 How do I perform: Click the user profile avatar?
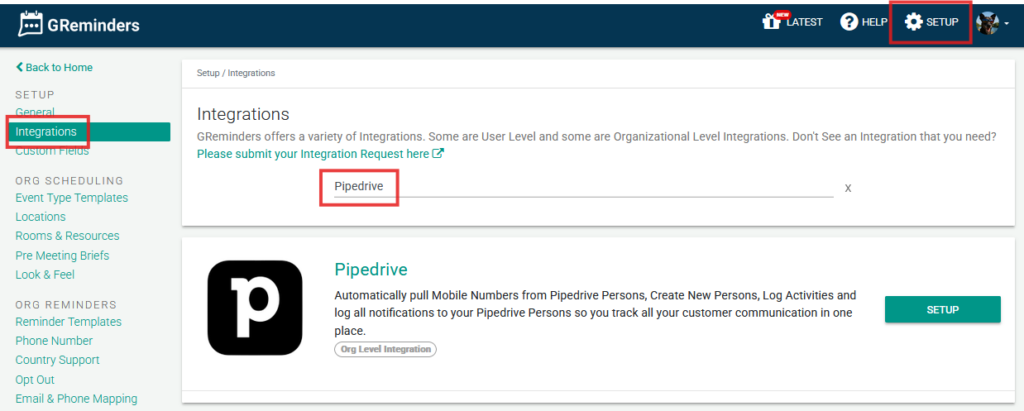click(x=987, y=23)
